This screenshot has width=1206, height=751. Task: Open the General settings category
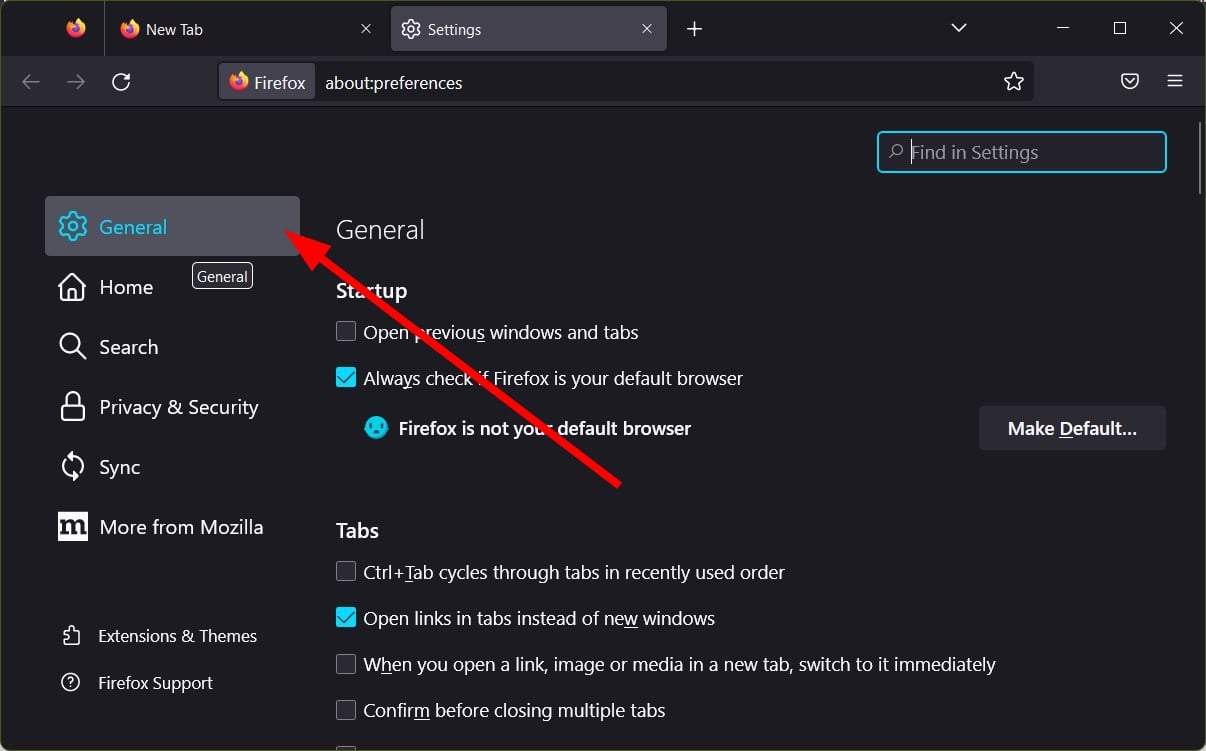[x=172, y=226]
